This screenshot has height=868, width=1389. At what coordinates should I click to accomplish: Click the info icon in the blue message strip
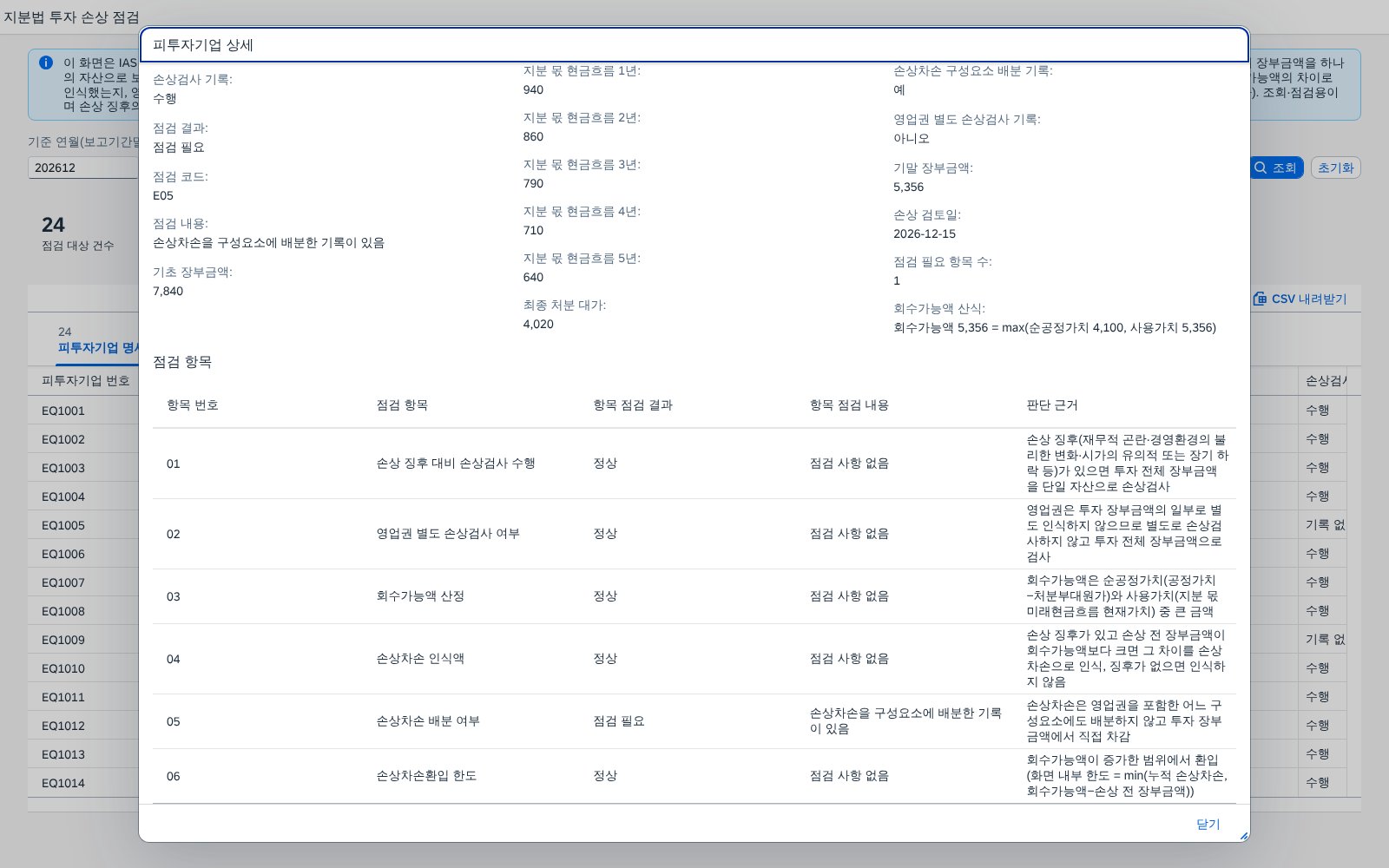pos(46,62)
